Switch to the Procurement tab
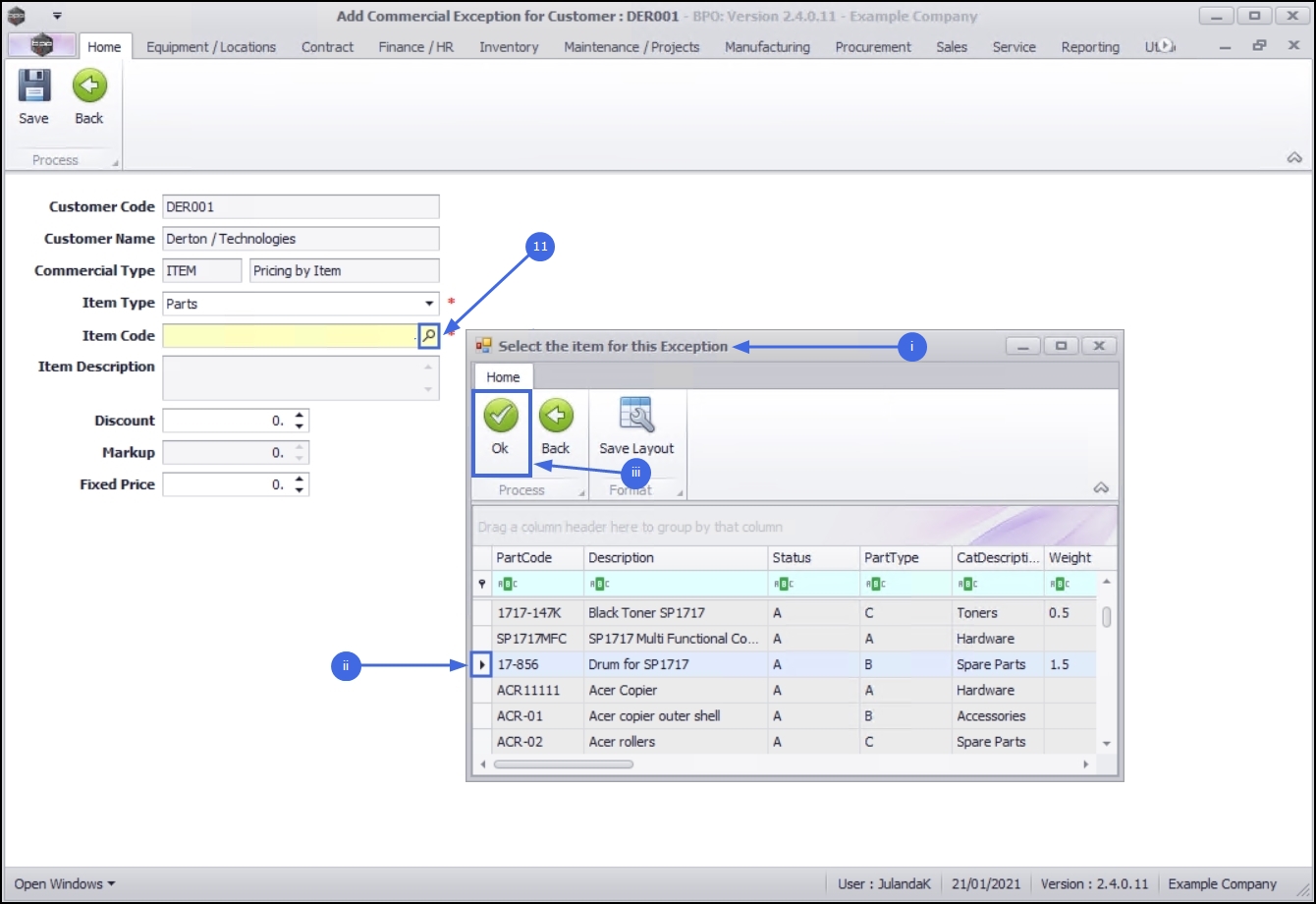1316x904 pixels. pos(873,46)
